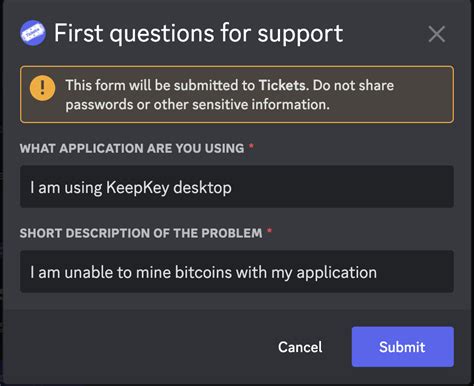Click the bold Tickets word in warning
Viewport: 474px width, 386px height.
coord(282,85)
